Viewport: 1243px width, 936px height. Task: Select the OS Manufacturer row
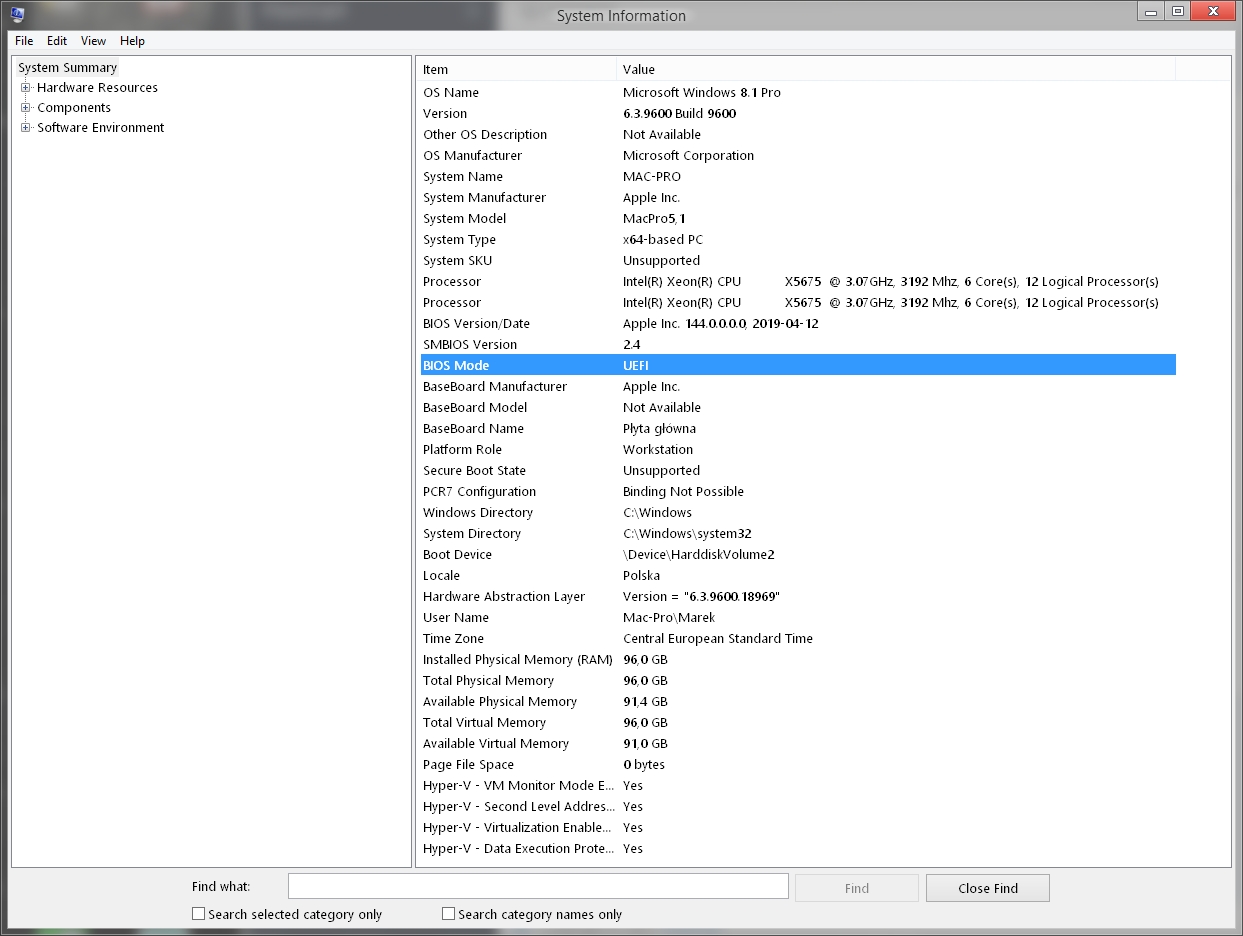click(x=798, y=156)
